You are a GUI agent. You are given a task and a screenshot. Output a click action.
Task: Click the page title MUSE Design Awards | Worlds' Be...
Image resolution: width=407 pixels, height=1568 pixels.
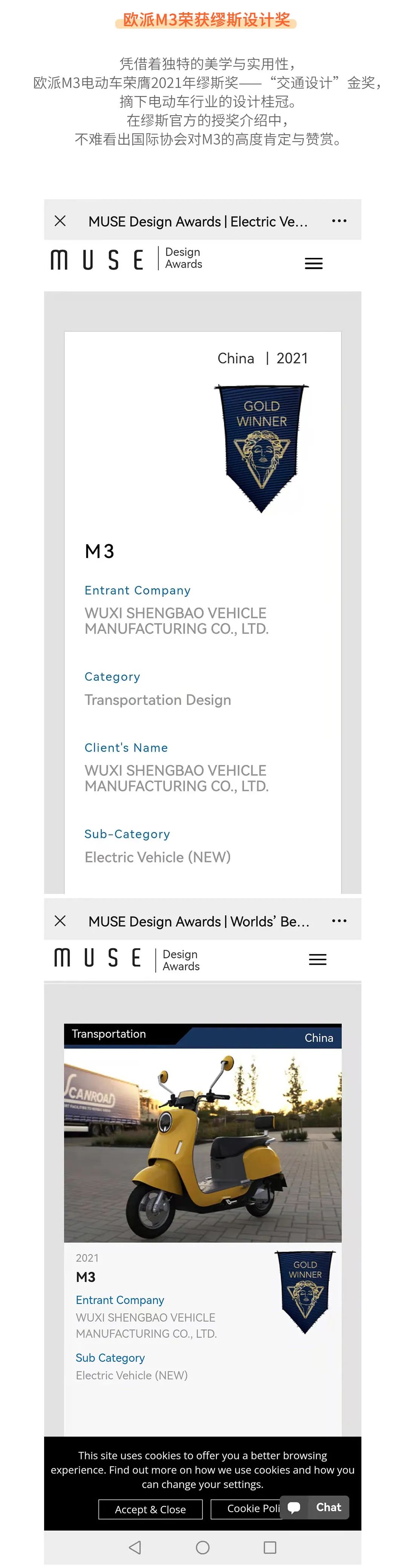click(x=199, y=921)
